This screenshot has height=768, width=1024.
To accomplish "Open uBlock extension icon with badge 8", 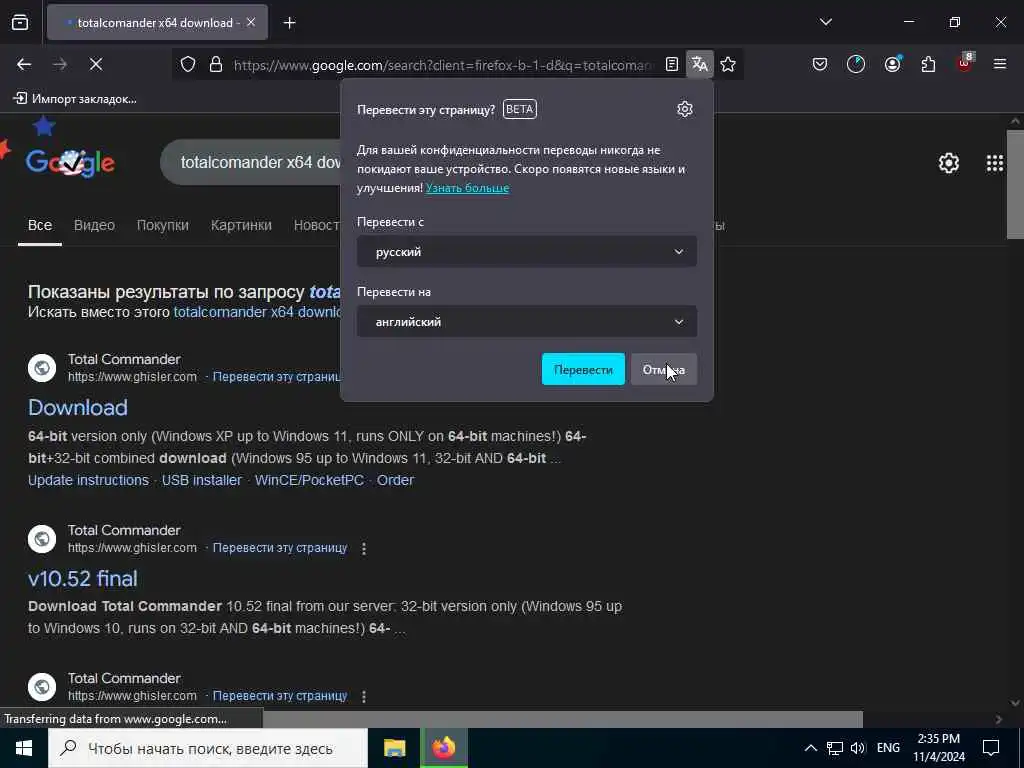I will pyautogui.click(x=965, y=63).
